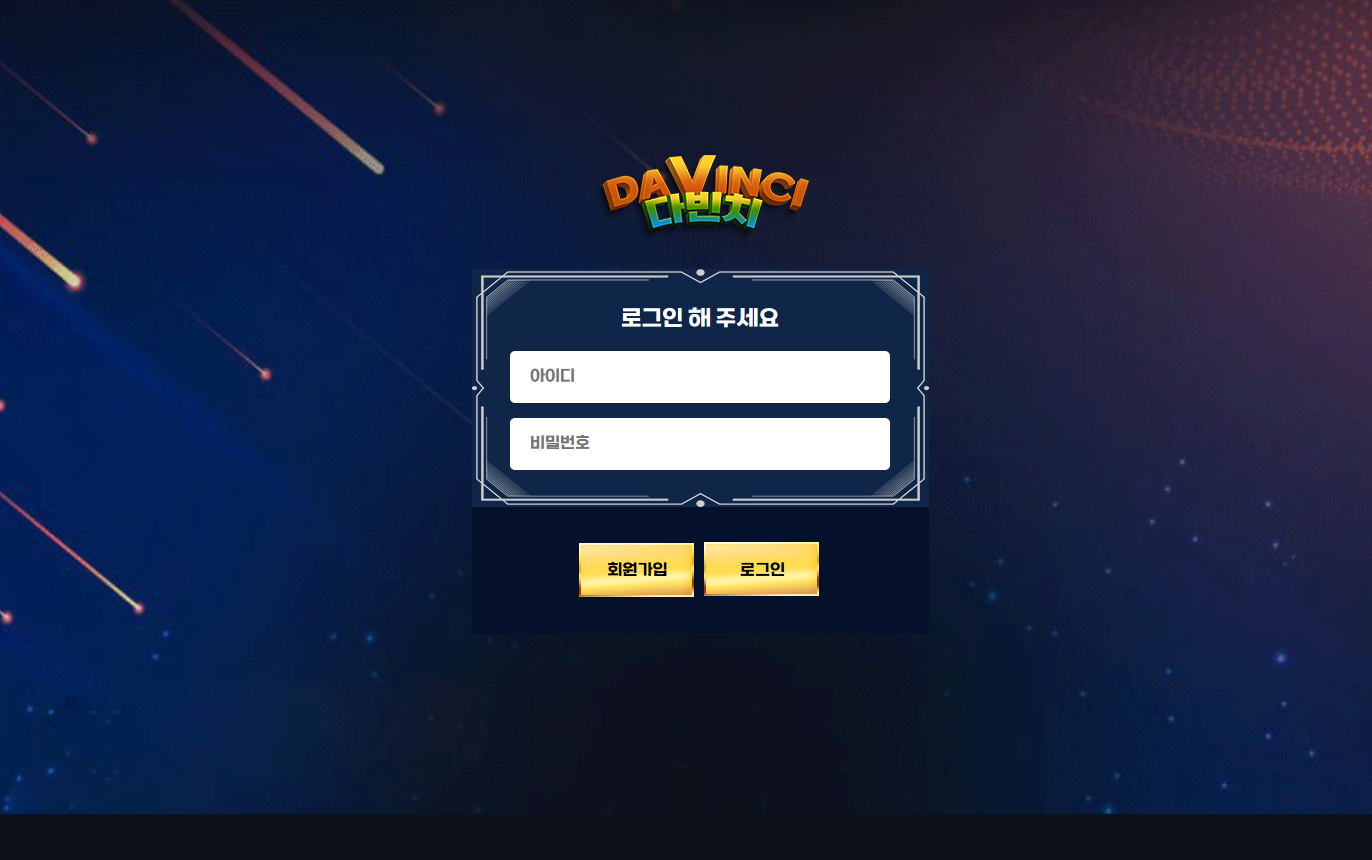This screenshot has height=860, width=1372.
Task: Click the green 다빈치 text in logo
Action: (x=703, y=212)
